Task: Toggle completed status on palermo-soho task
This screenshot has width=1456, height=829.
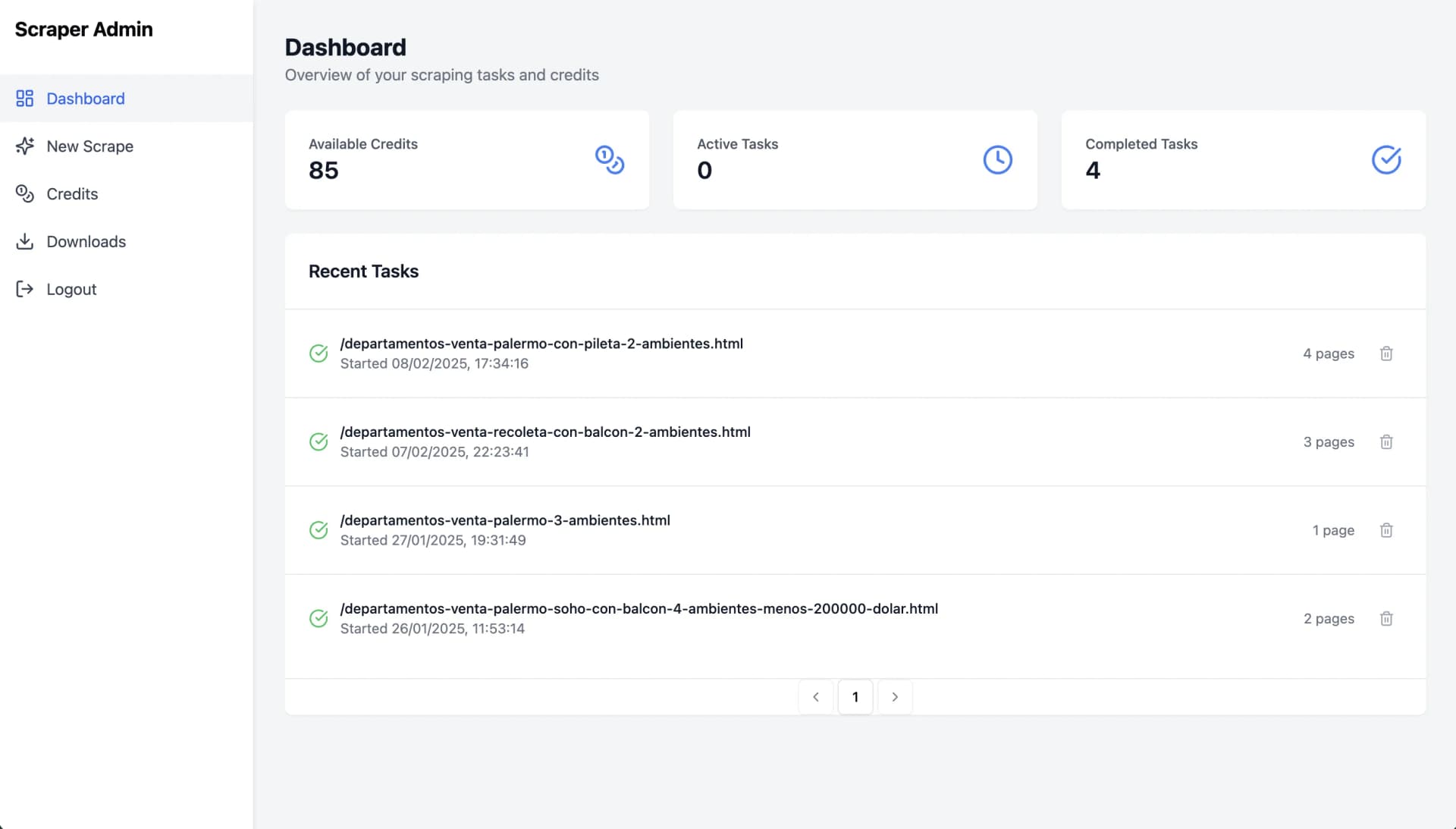Action: click(x=319, y=618)
